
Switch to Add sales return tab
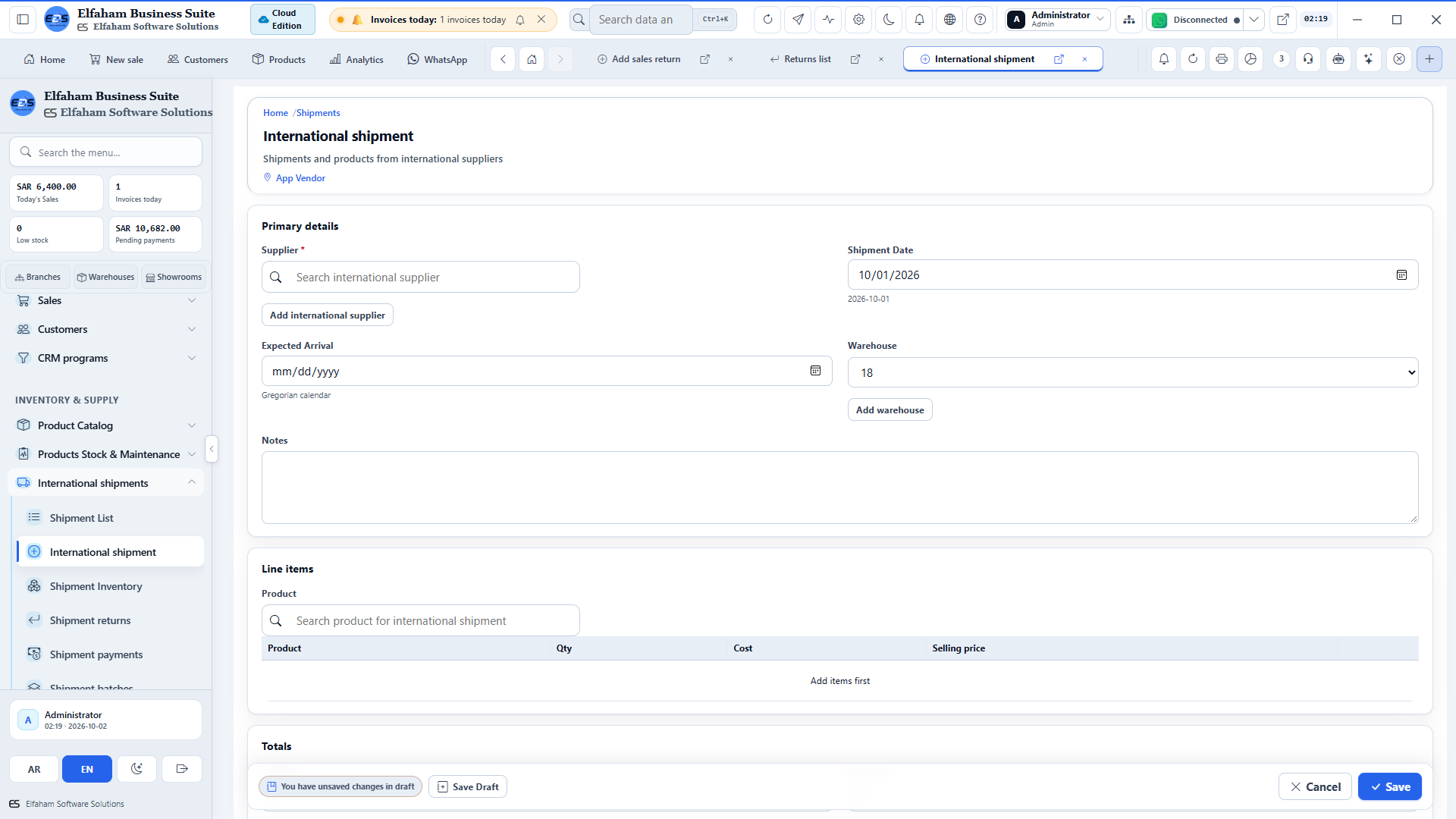639,59
